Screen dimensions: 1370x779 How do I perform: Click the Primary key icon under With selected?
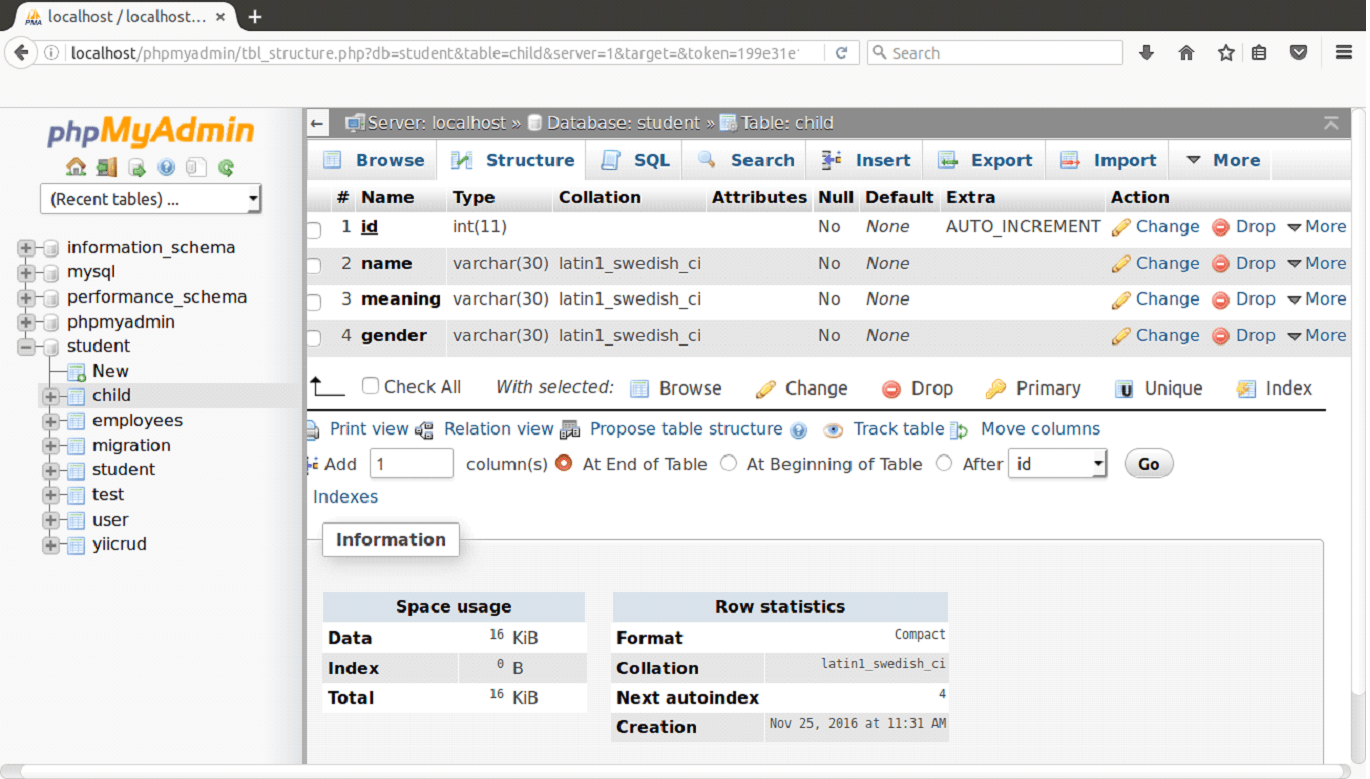pos(995,389)
